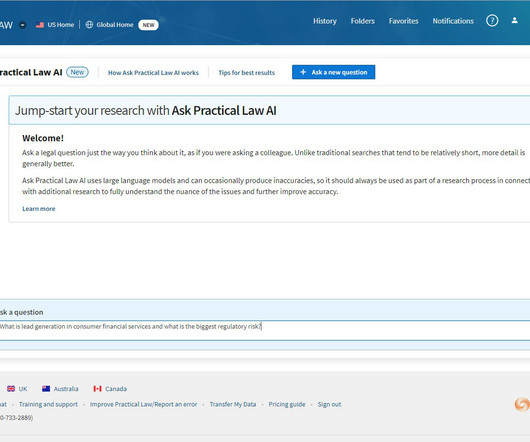Click the orange Thomson Reuters logo

pyautogui.click(x=522, y=404)
